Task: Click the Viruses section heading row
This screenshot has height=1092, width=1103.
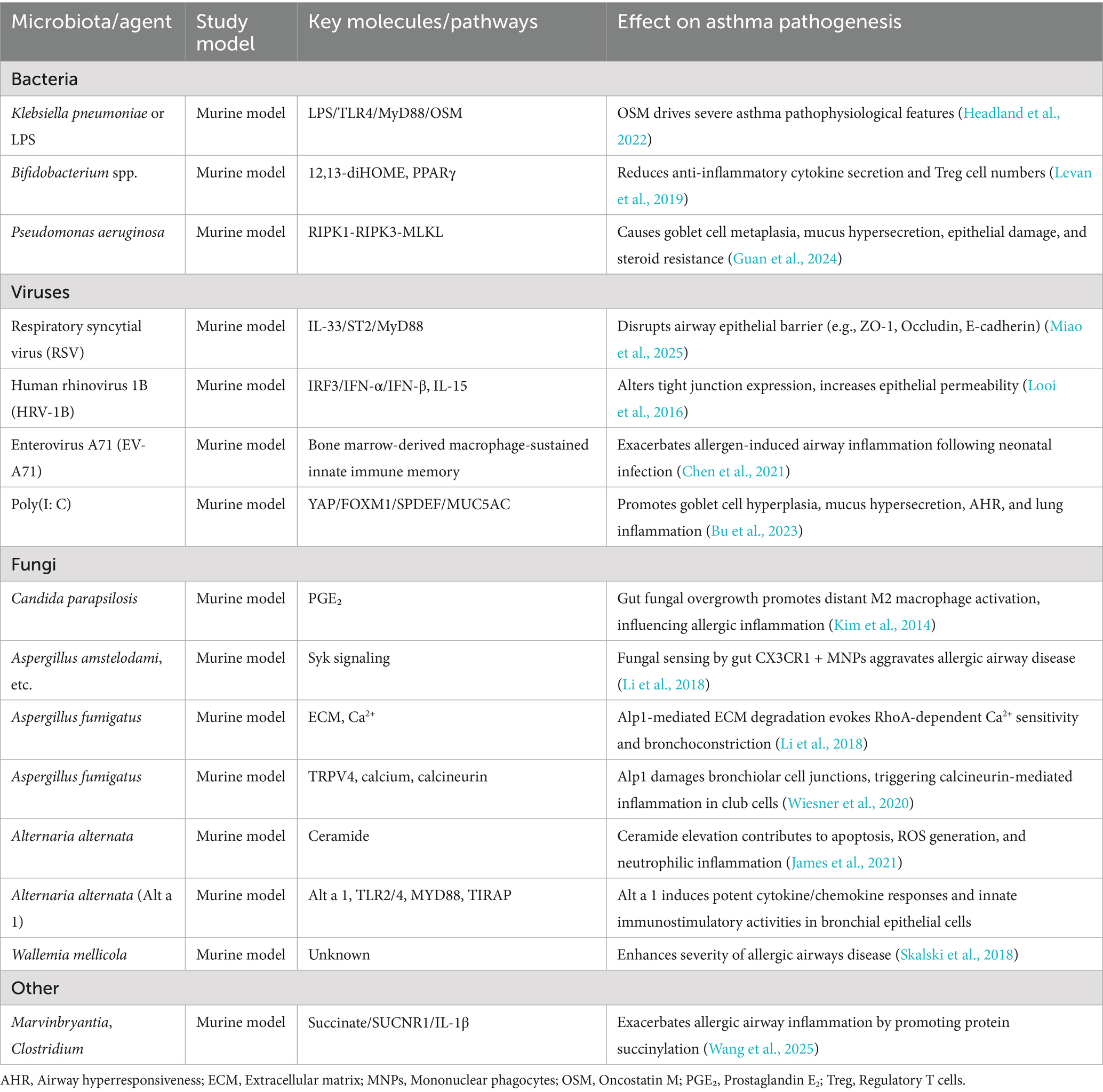Action: click(x=40, y=292)
